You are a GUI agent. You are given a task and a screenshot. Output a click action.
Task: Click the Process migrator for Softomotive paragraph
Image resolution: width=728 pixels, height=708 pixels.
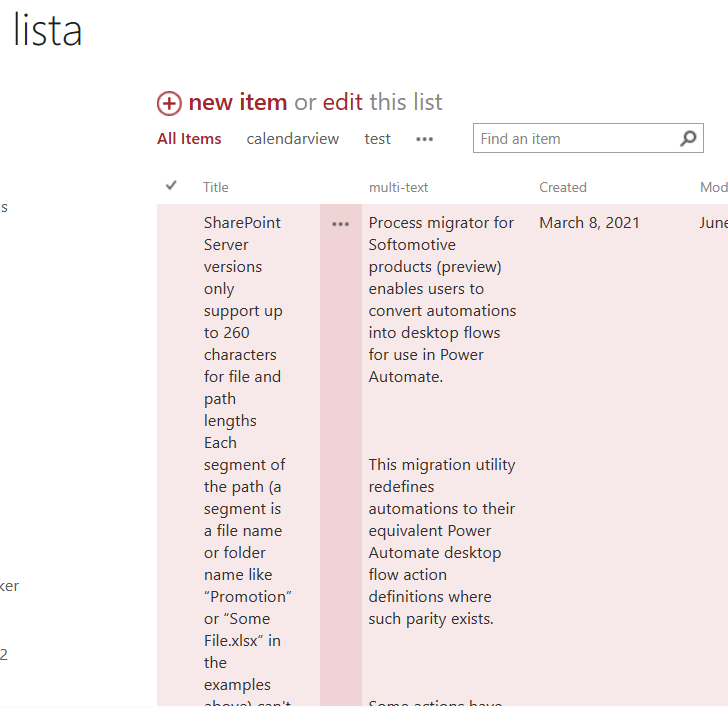[442, 299]
